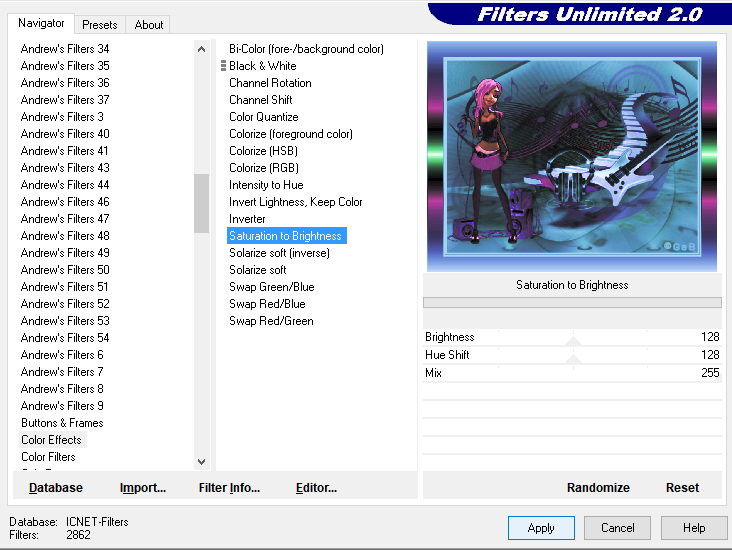Select Andrew's Filters 44 category

(x=65, y=185)
